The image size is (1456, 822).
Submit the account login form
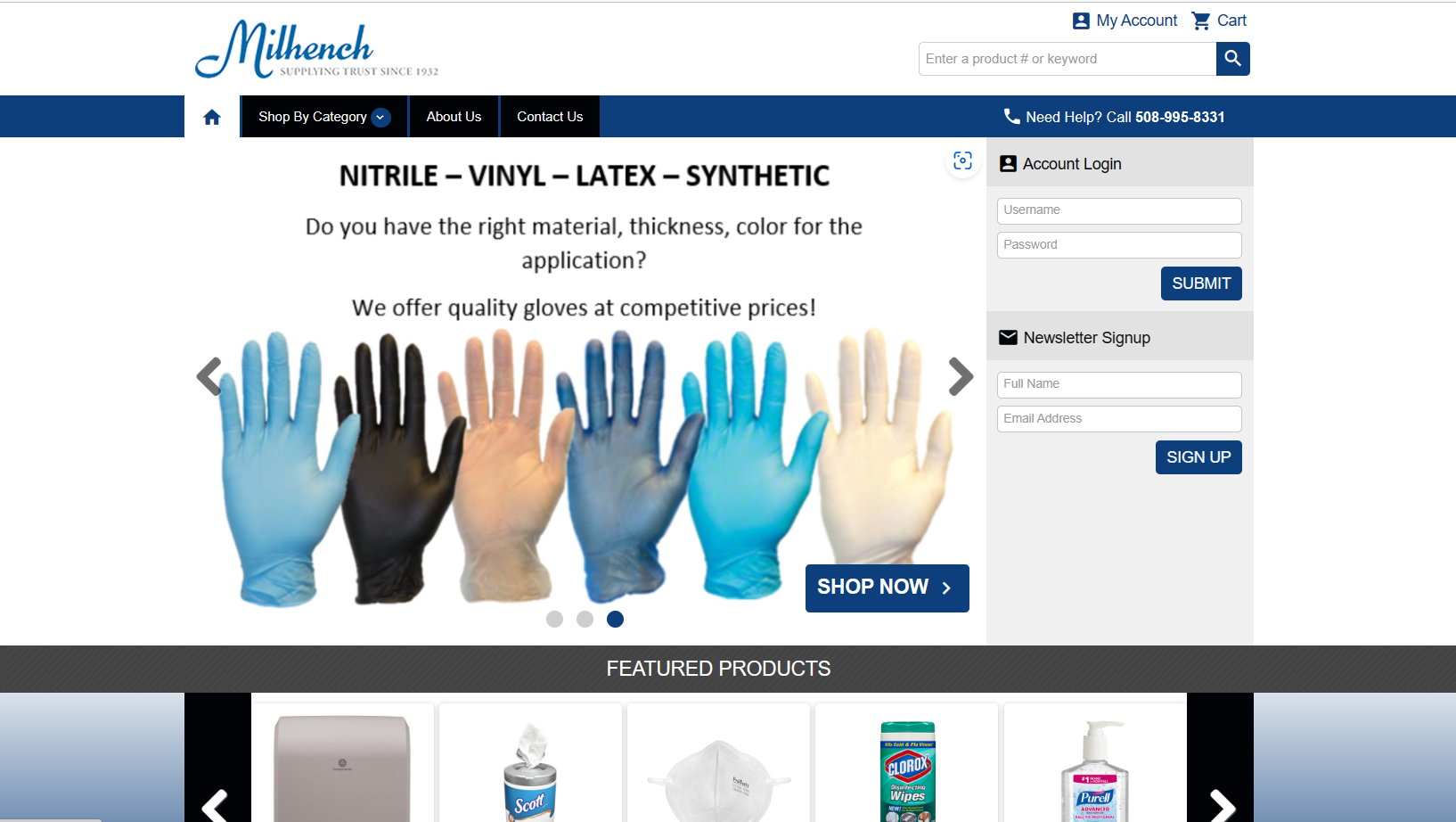[1201, 284]
